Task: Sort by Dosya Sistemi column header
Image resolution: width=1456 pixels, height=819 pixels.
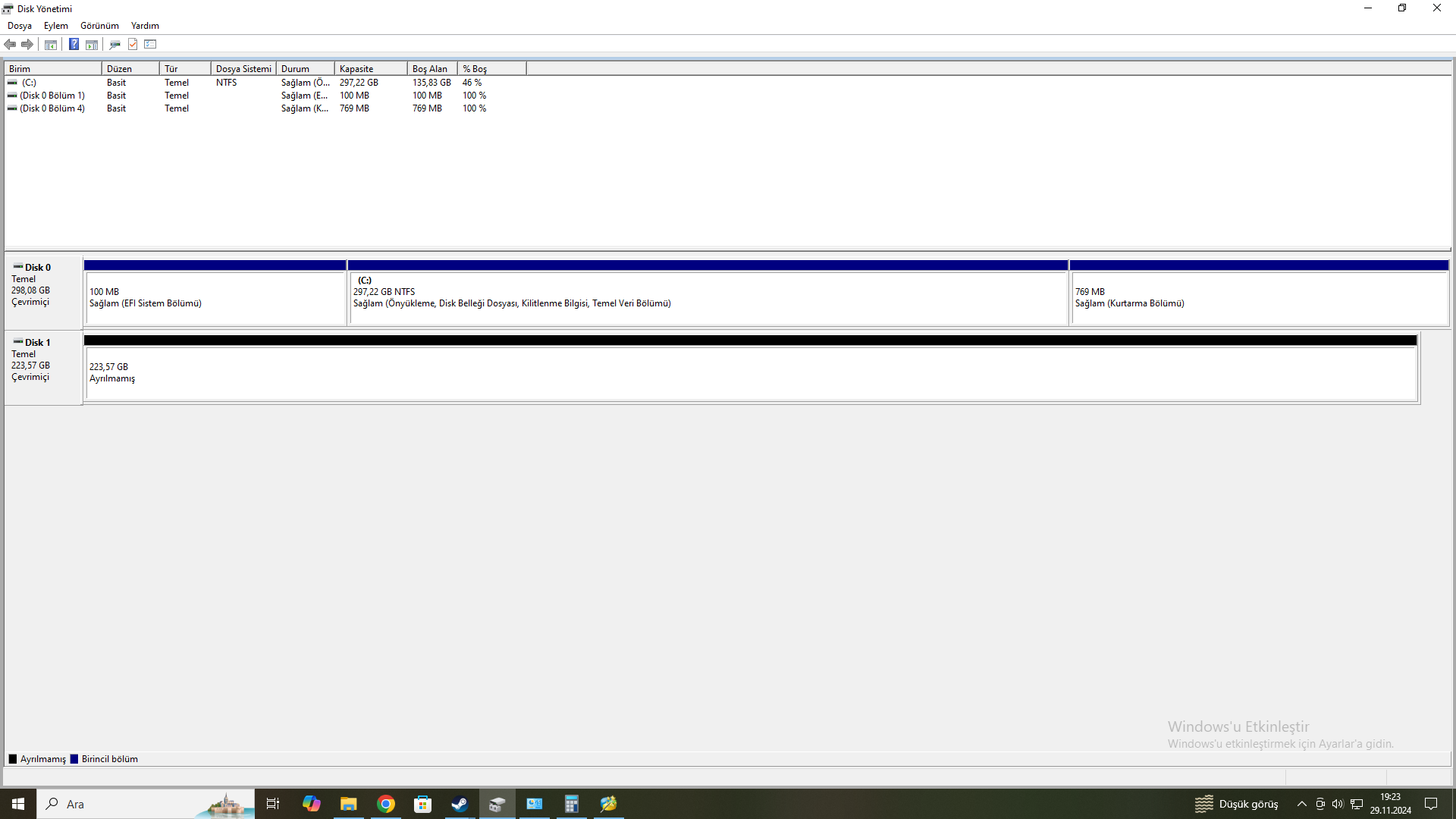Action: pyautogui.click(x=243, y=69)
